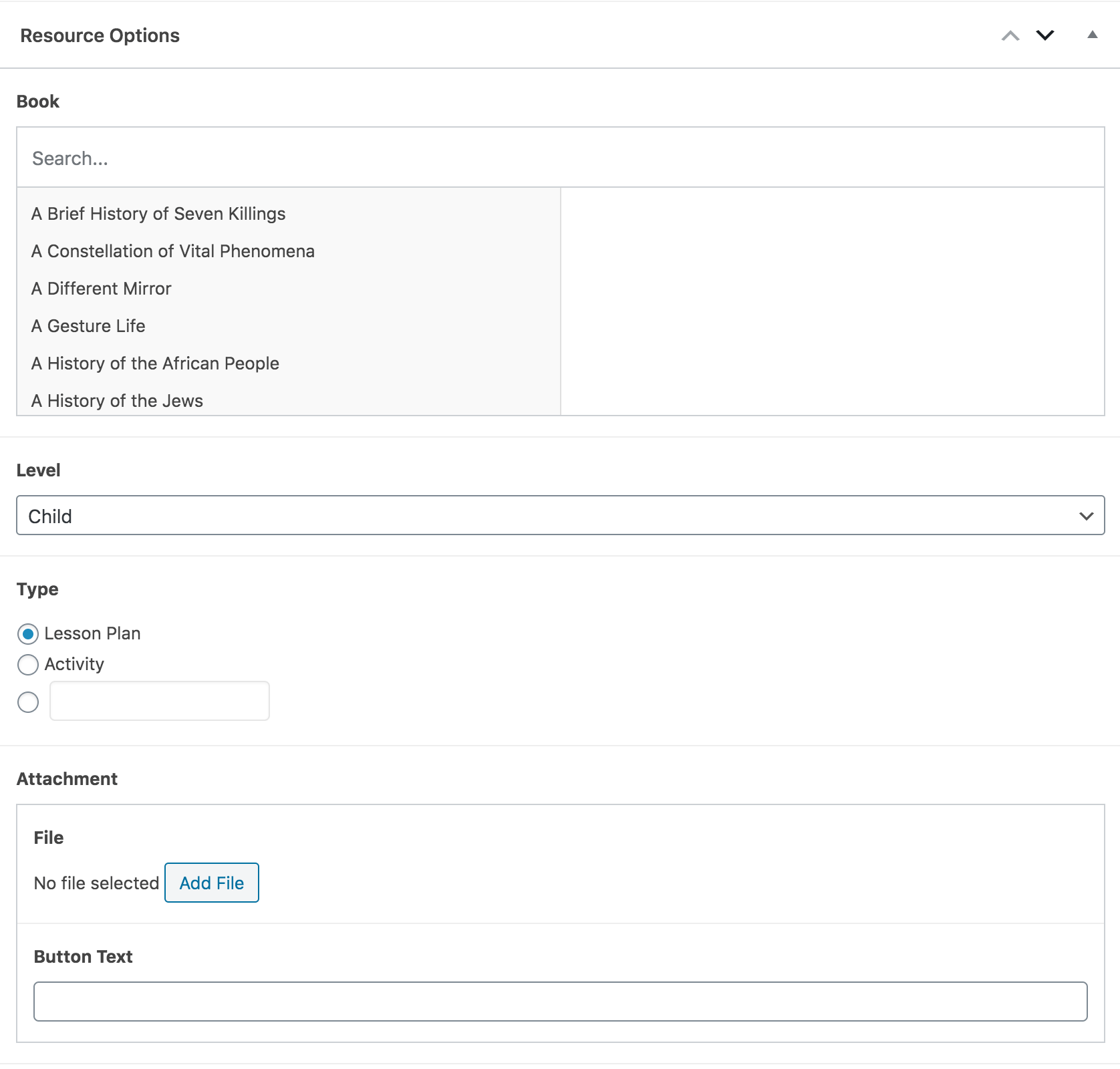Select A Gesture Life book
Screen dimensions: 1120x1069
tap(88, 326)
